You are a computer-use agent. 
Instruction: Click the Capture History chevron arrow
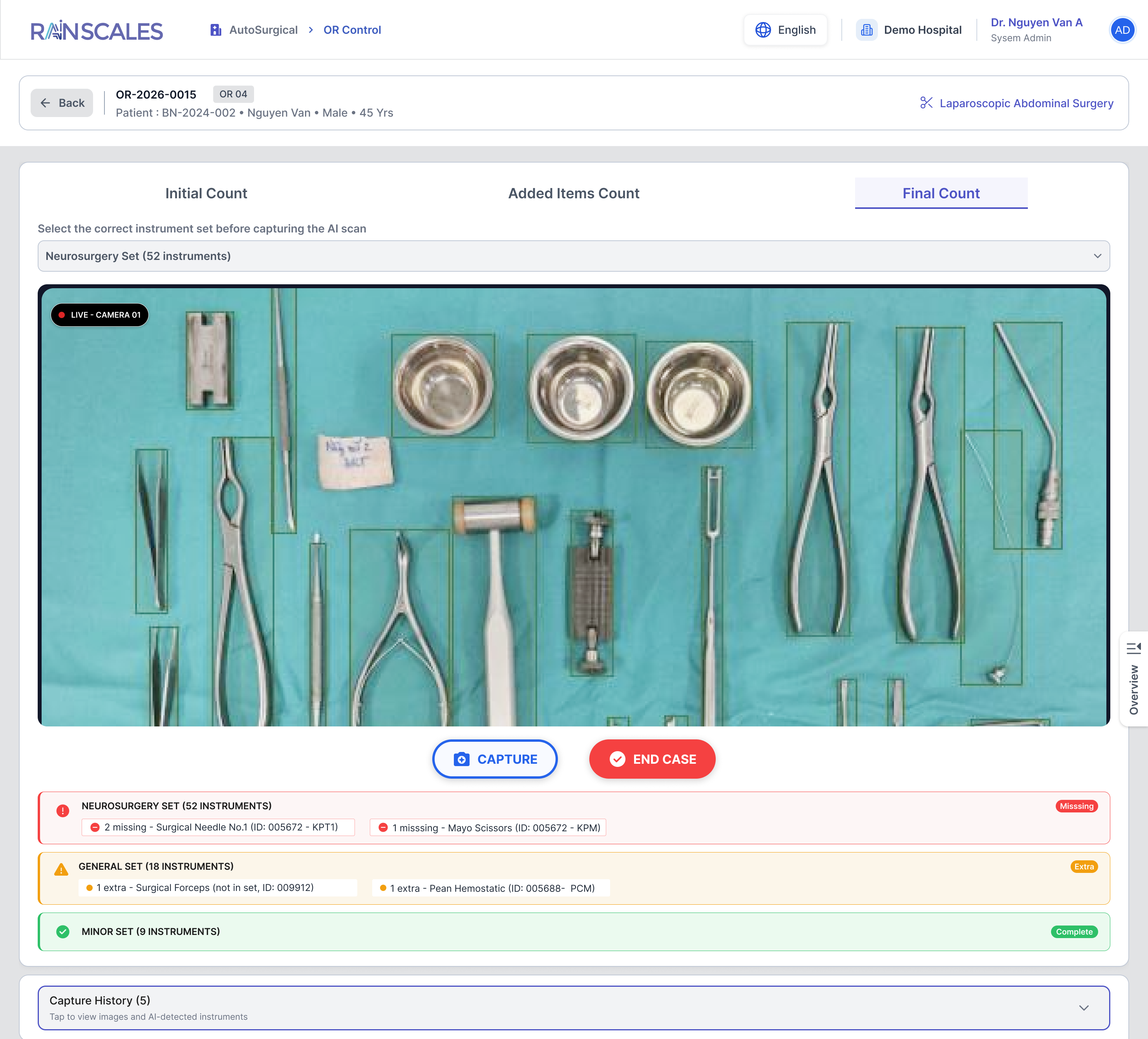coord(1084,1008)
